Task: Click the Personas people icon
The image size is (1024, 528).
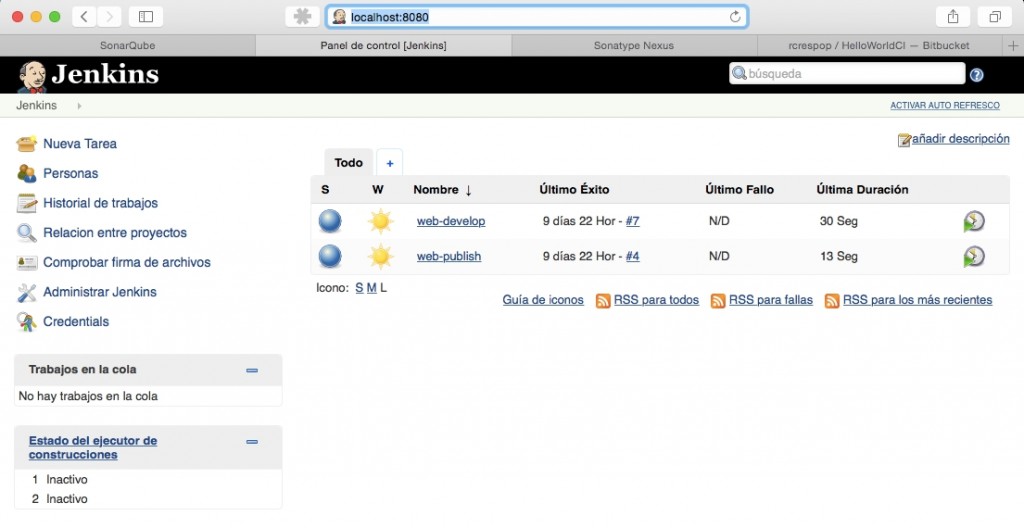Action: (27, 173)
